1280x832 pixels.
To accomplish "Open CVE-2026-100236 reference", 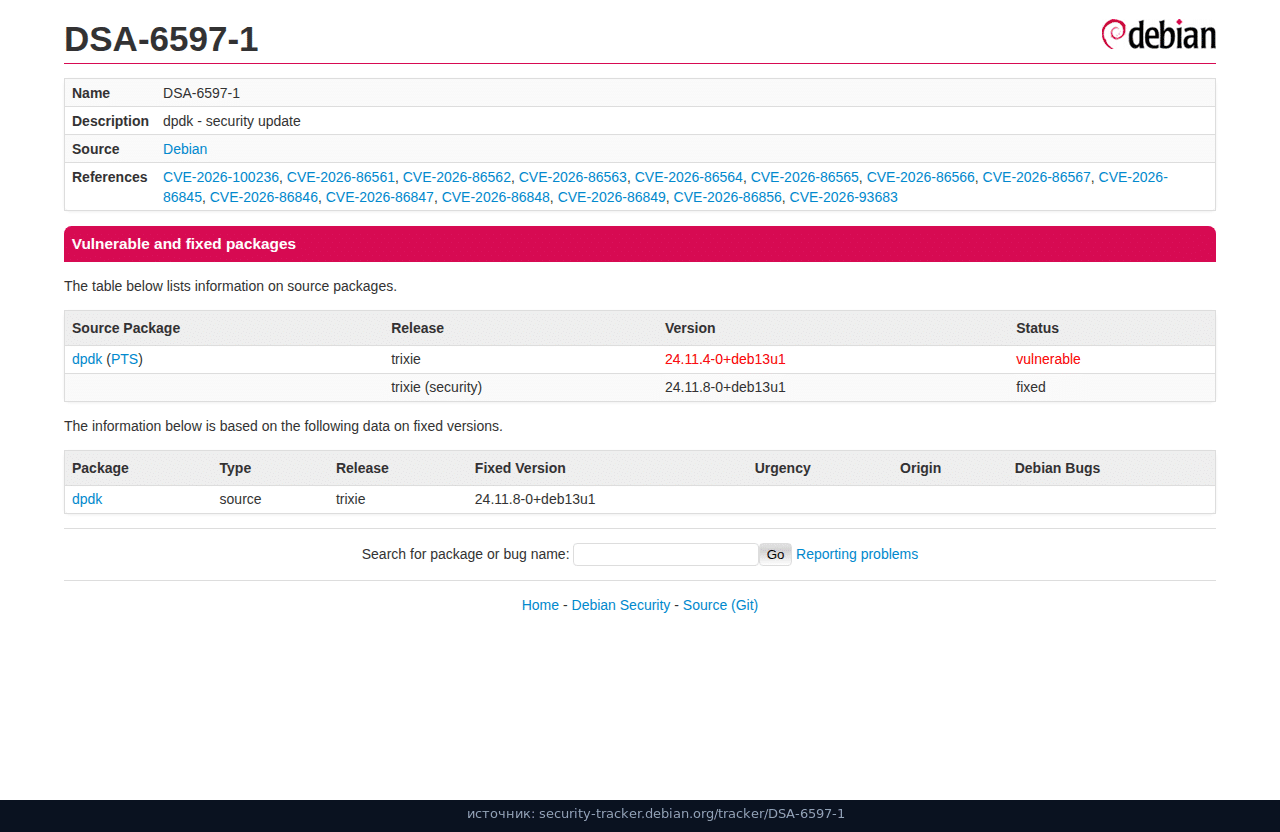I will click(x=221, y=177).
